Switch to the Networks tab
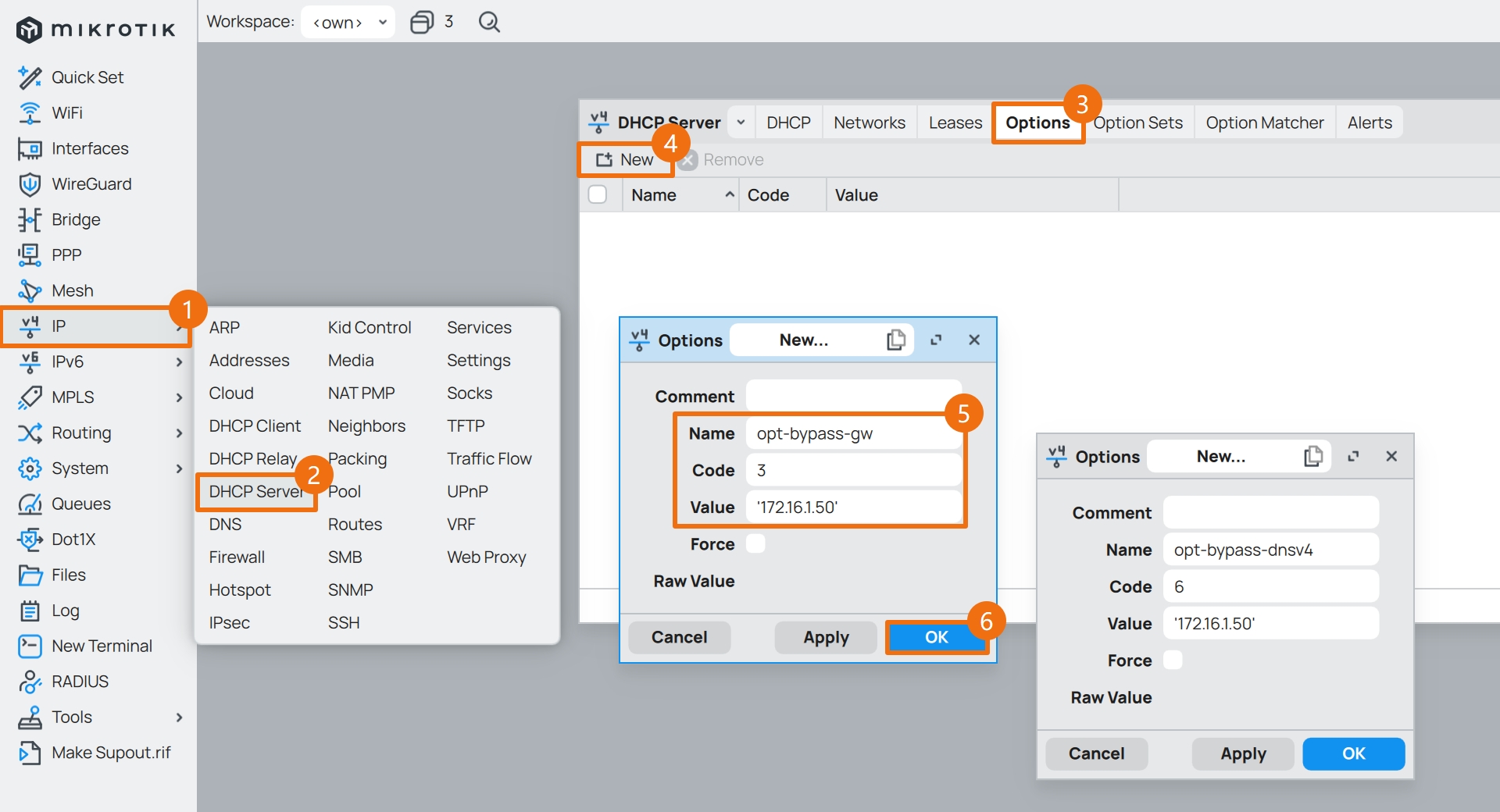Viewport: 1500px width, 812px height. click(869, 123)
